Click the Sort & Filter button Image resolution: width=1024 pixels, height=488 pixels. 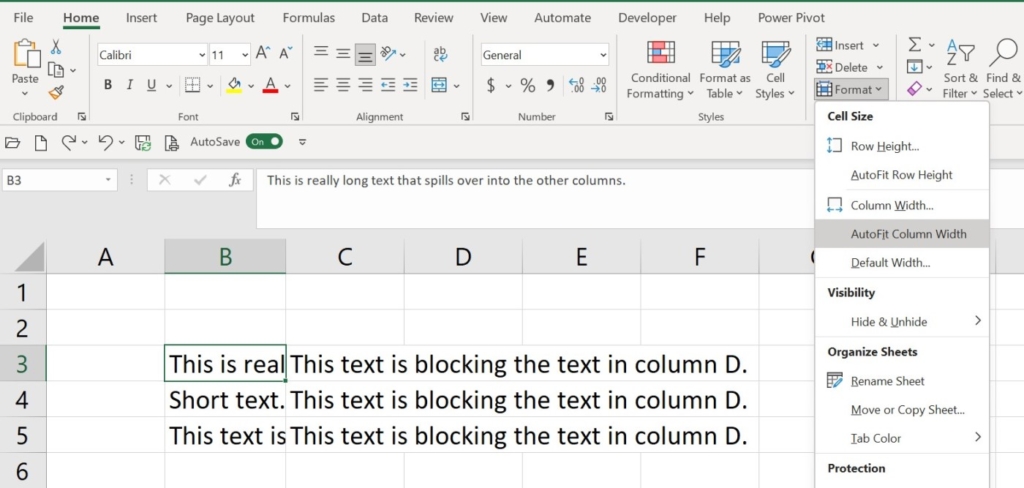point(960,69)
